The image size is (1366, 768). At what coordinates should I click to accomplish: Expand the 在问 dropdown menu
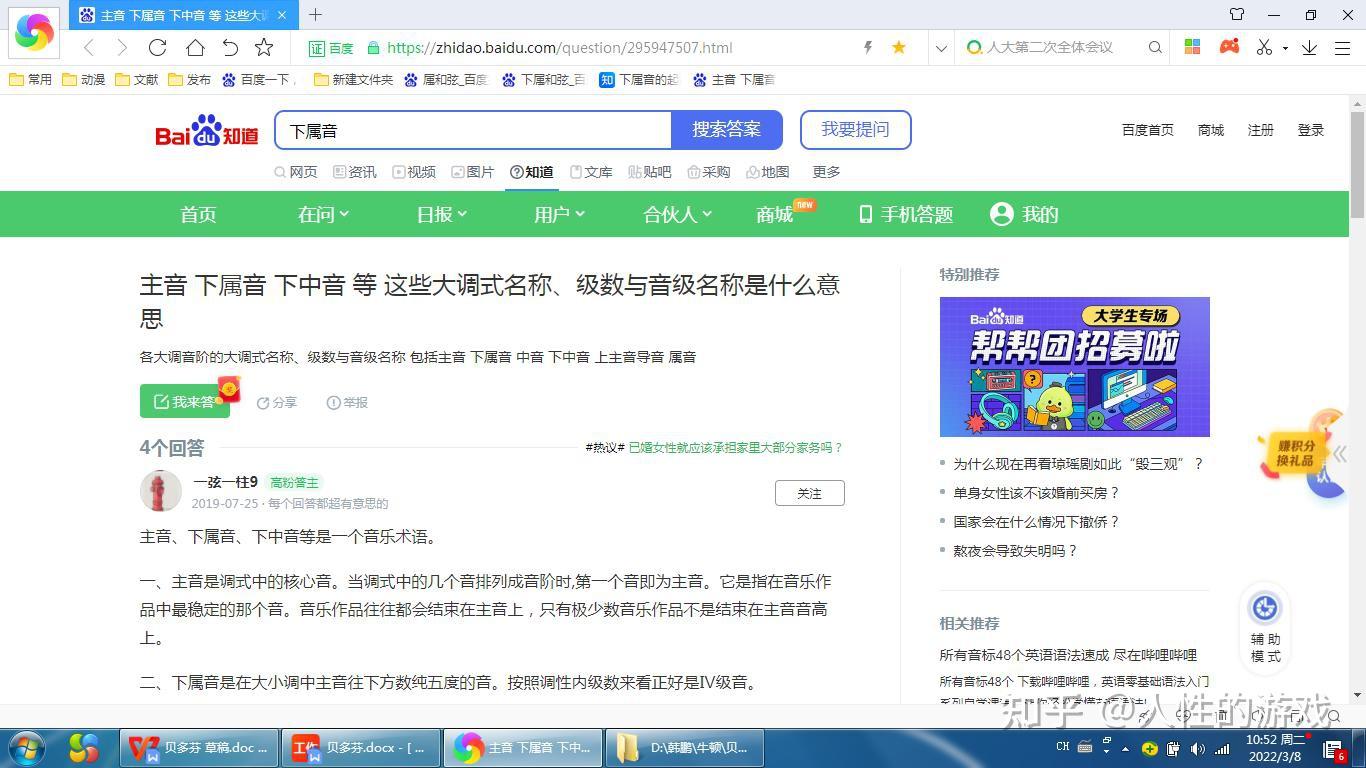(x=322, y=214)
